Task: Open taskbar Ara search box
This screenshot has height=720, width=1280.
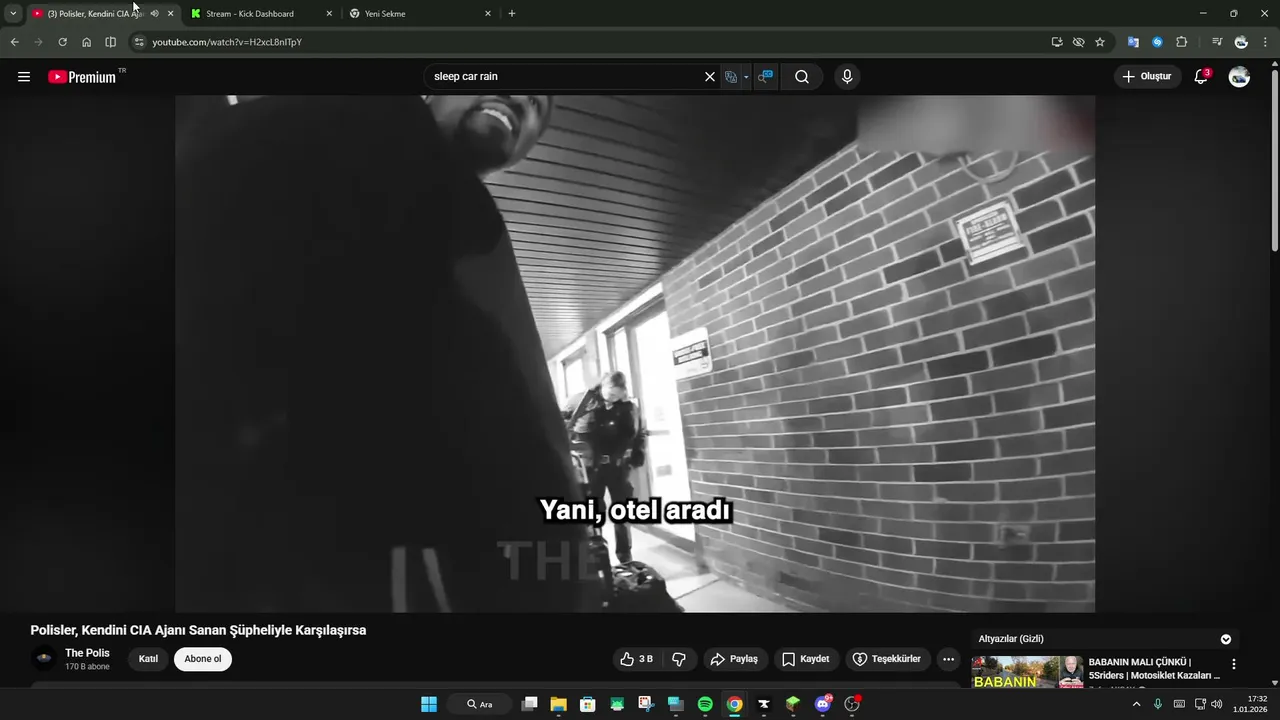Action: click(x=480, y=704)
